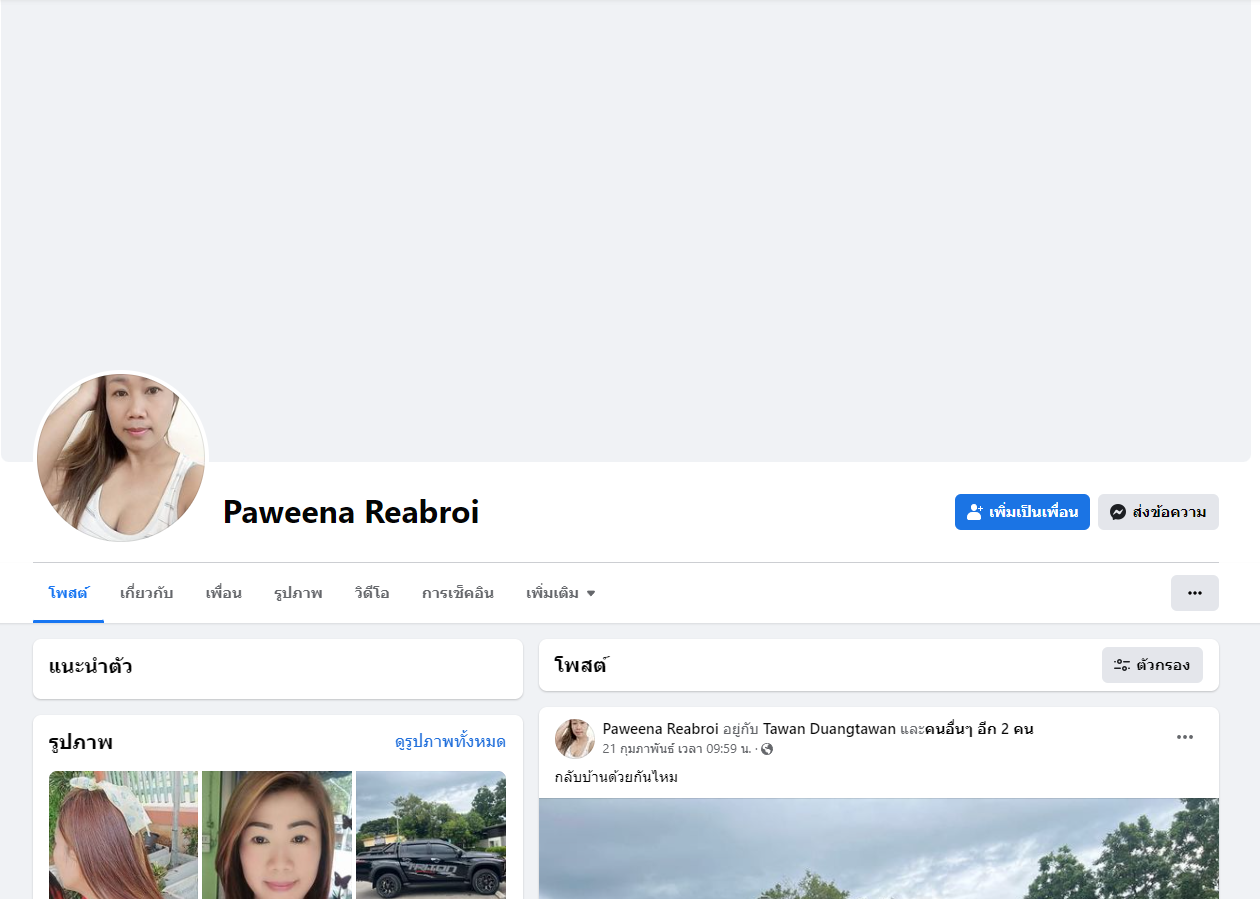Open the วิดีโอ (Videos) tab
Viewport: 1260px width, 899px height.
click(x=371, y=593)
